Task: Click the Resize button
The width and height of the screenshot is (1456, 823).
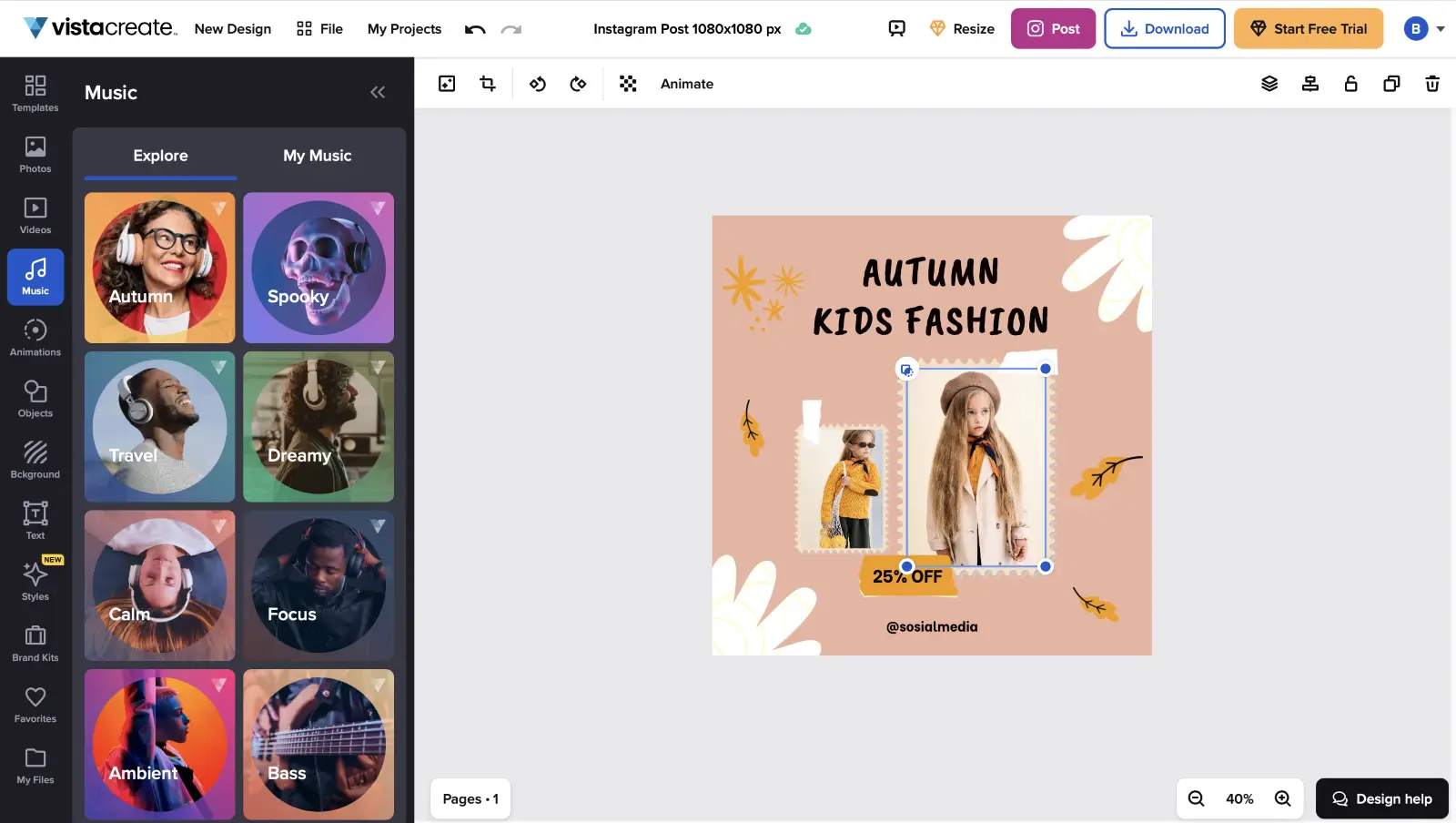Action: tap(962, 29)
